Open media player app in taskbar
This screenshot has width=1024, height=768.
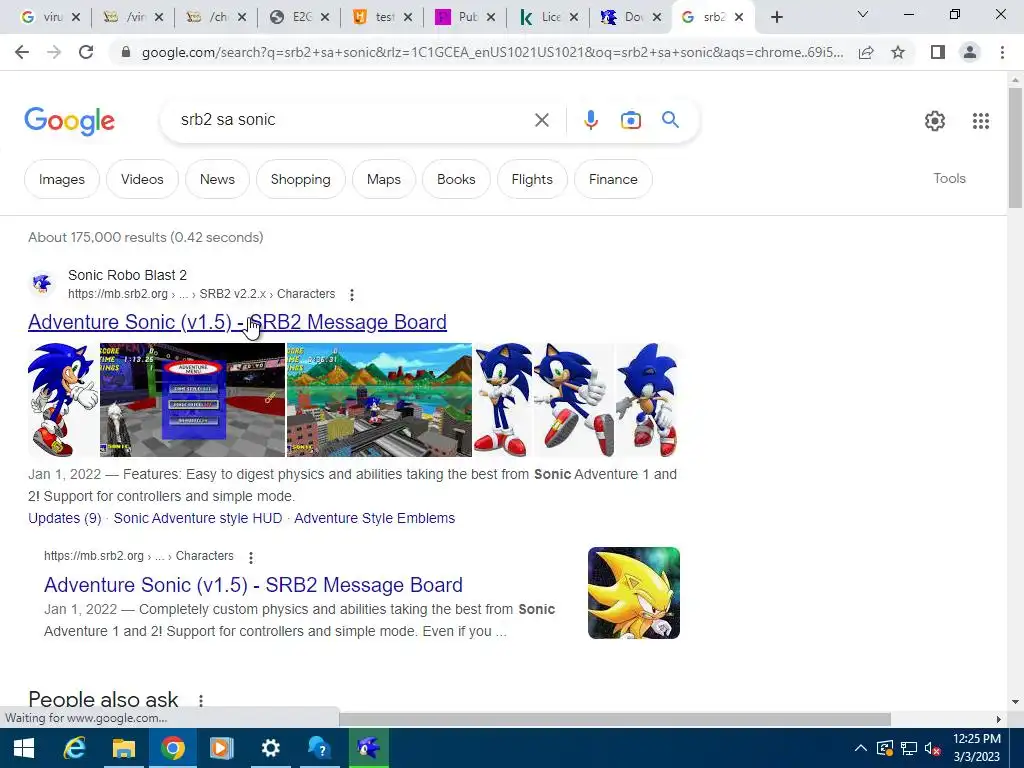221,748
